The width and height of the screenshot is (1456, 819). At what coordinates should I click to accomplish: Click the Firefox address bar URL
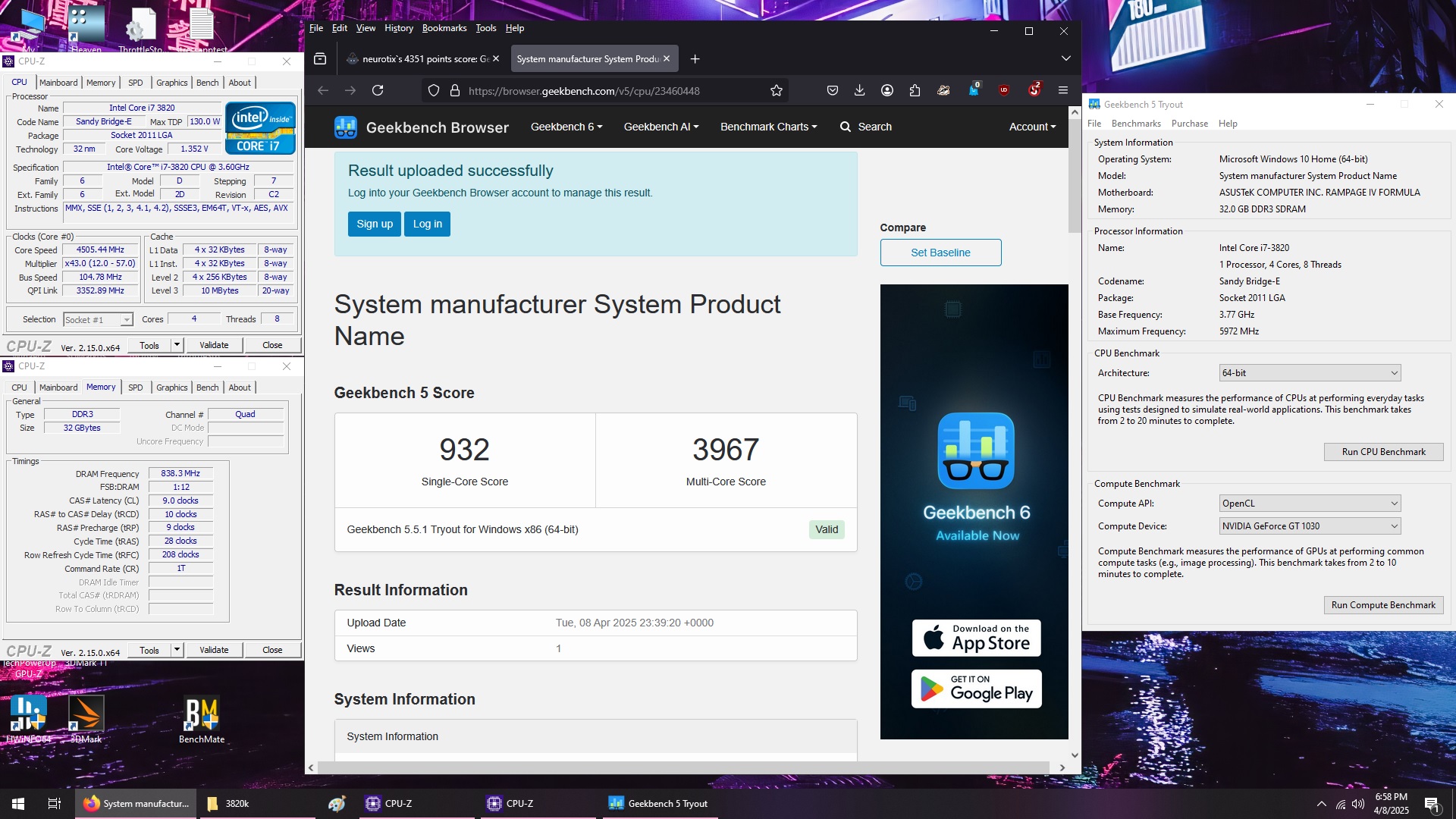(584, 90)
